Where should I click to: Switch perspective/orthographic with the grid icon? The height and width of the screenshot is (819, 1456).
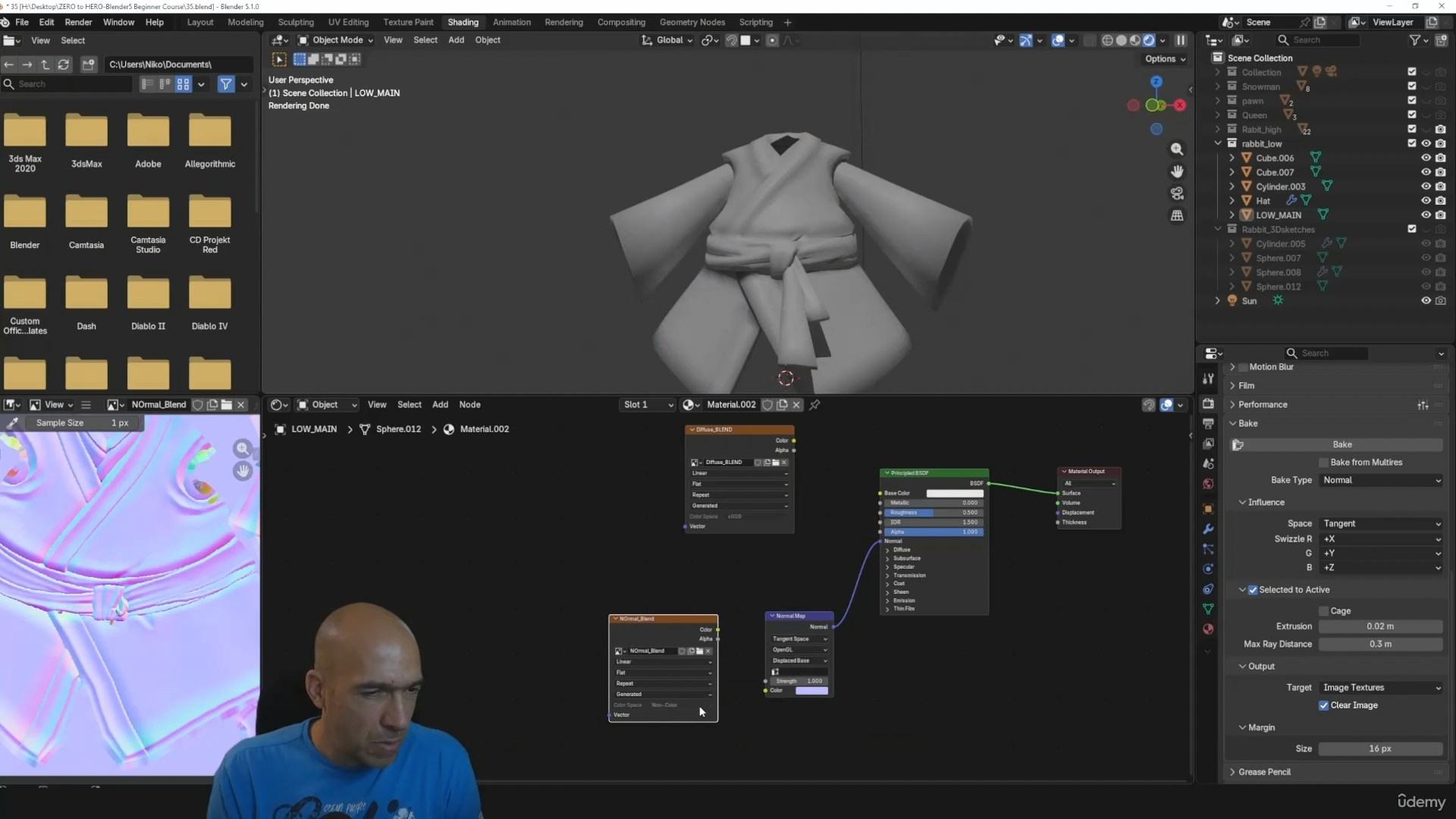click(1177, 215)
